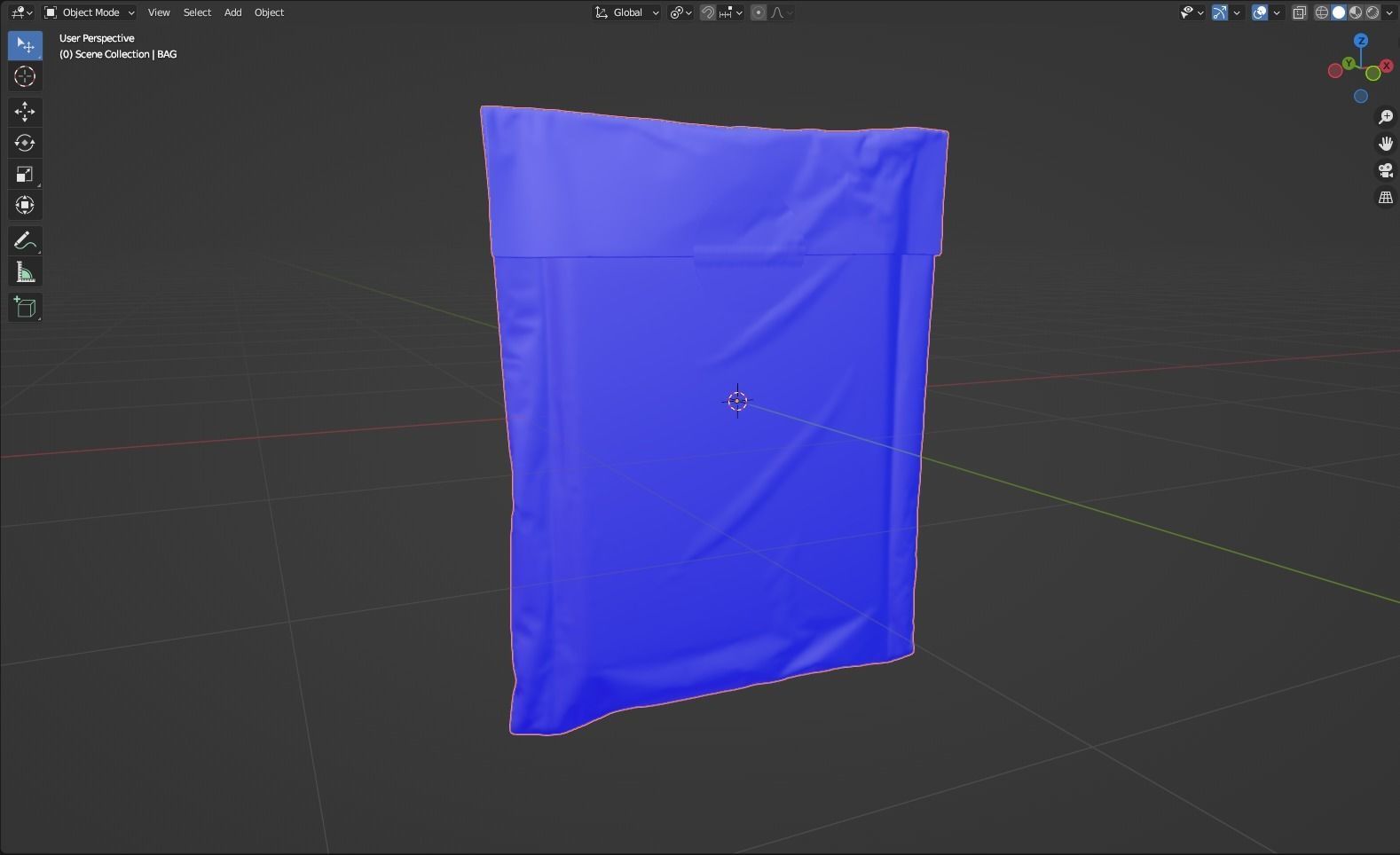Switch between perspective and orthographic view
This screenshot has height=855, width=1400.
tap(1386, 197)
